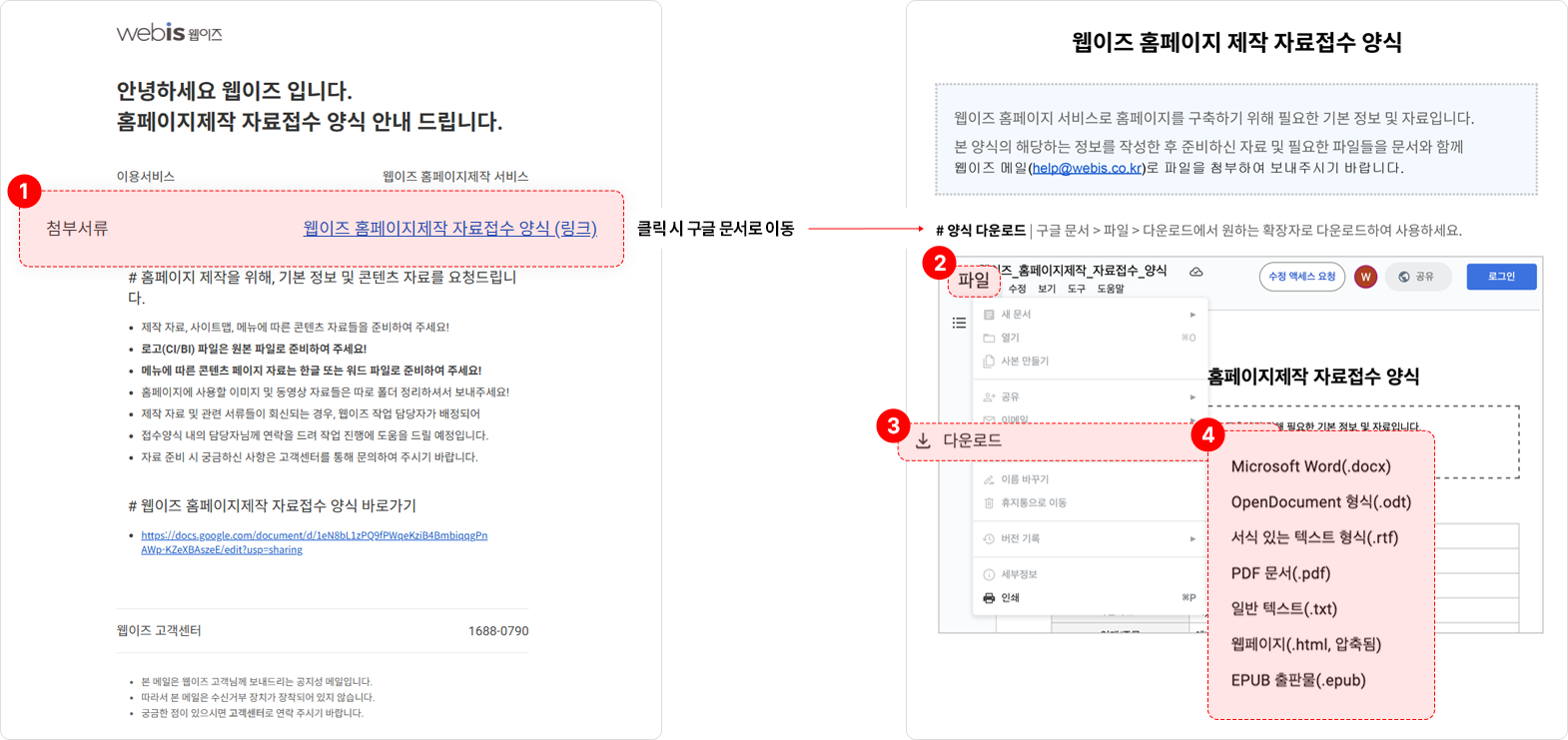Viewport: 1568px width, 740px height.
Task: Click the 이용서비스 label
Action: click(x=146, y=177)
